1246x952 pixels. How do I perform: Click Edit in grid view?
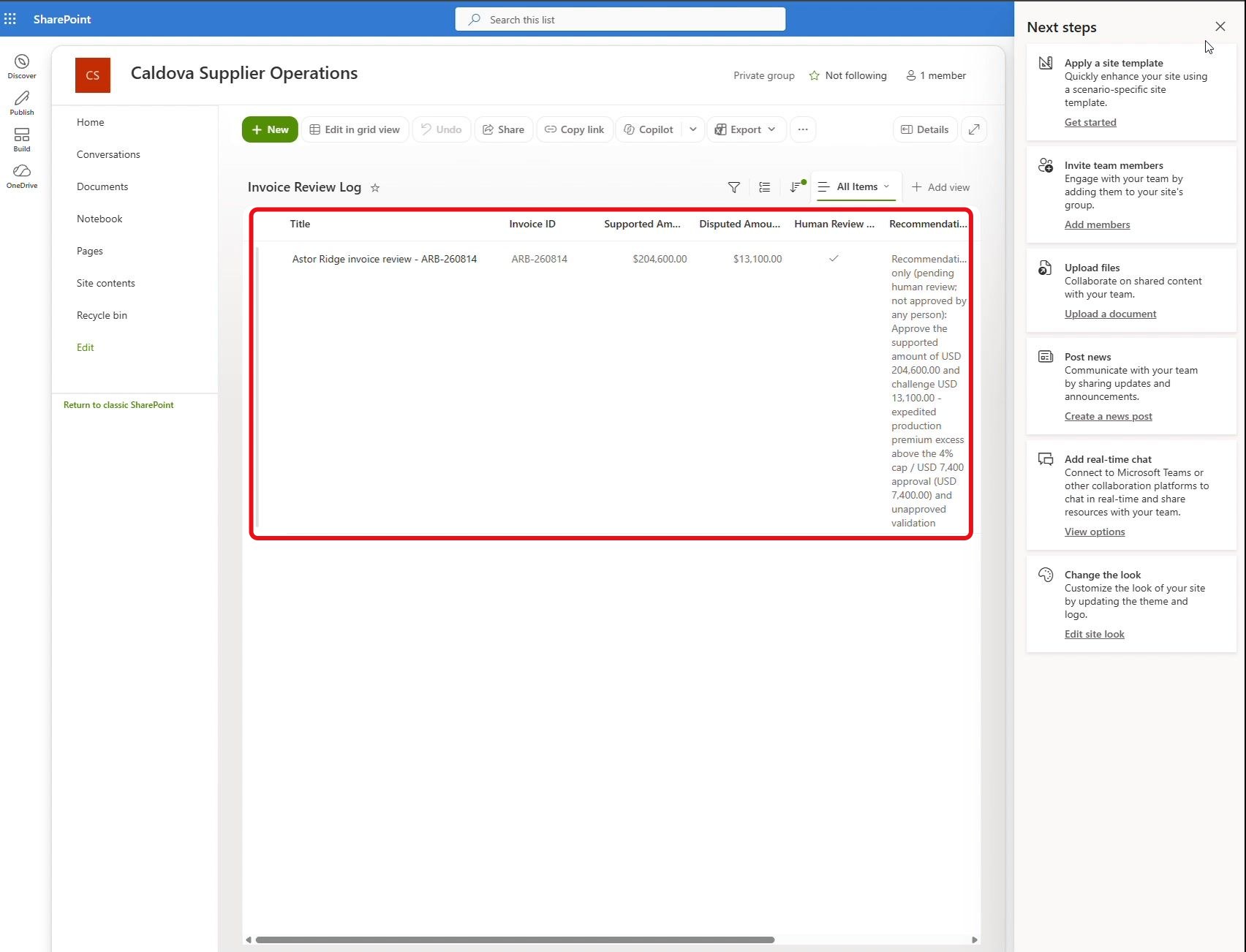355,129
